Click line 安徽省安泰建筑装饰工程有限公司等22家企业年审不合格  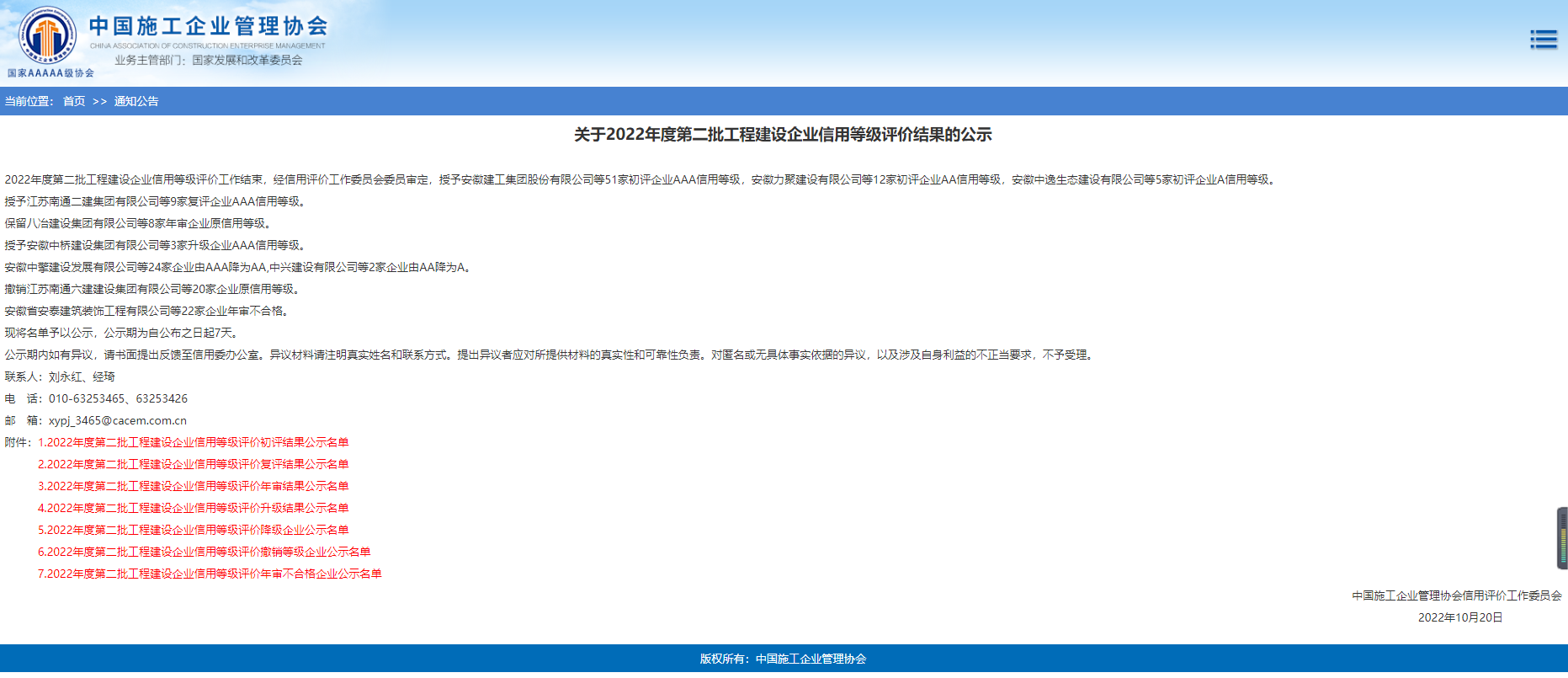point(148,311)
